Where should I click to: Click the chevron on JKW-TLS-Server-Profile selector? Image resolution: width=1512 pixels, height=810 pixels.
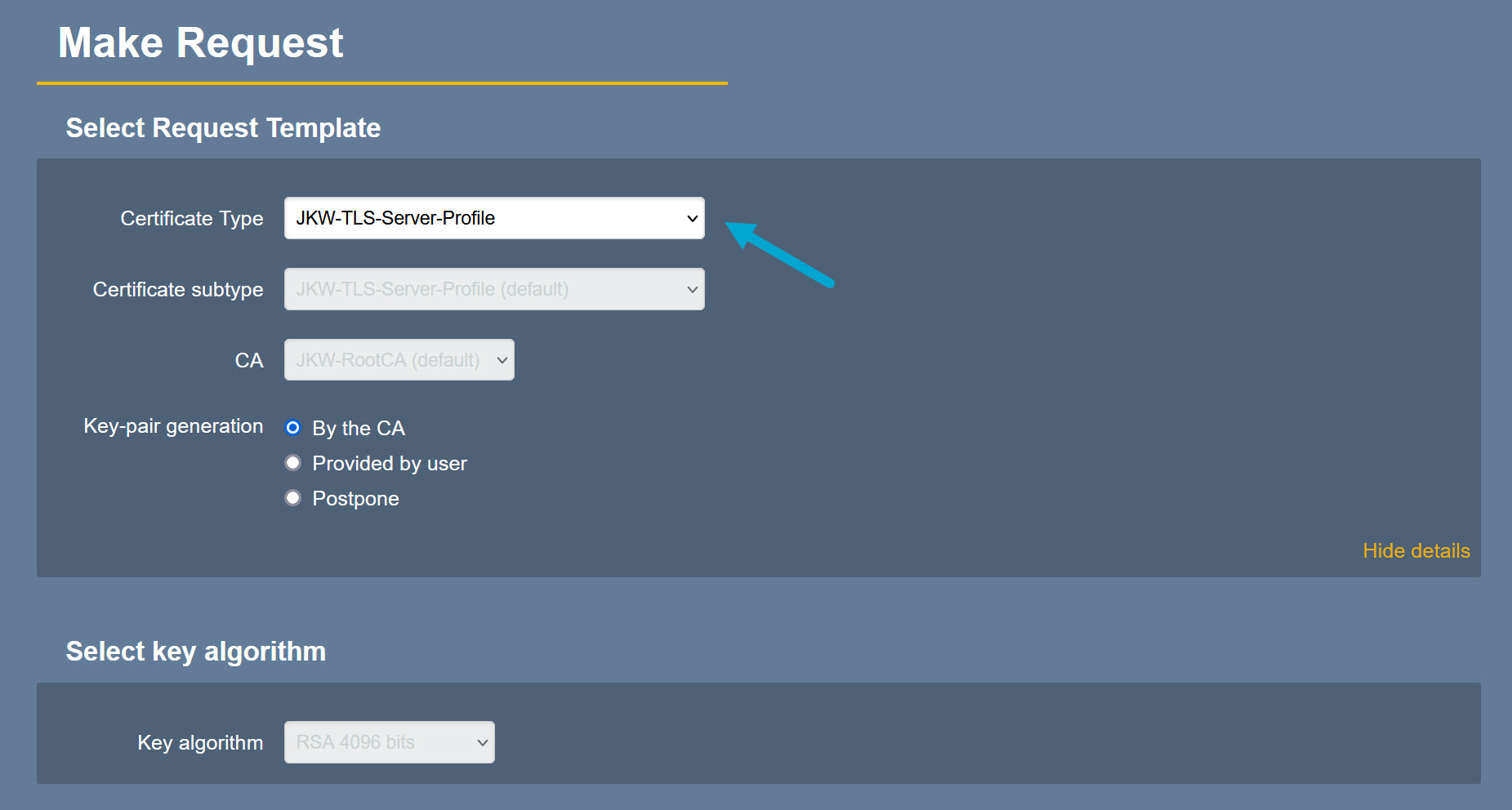[692, 219]
